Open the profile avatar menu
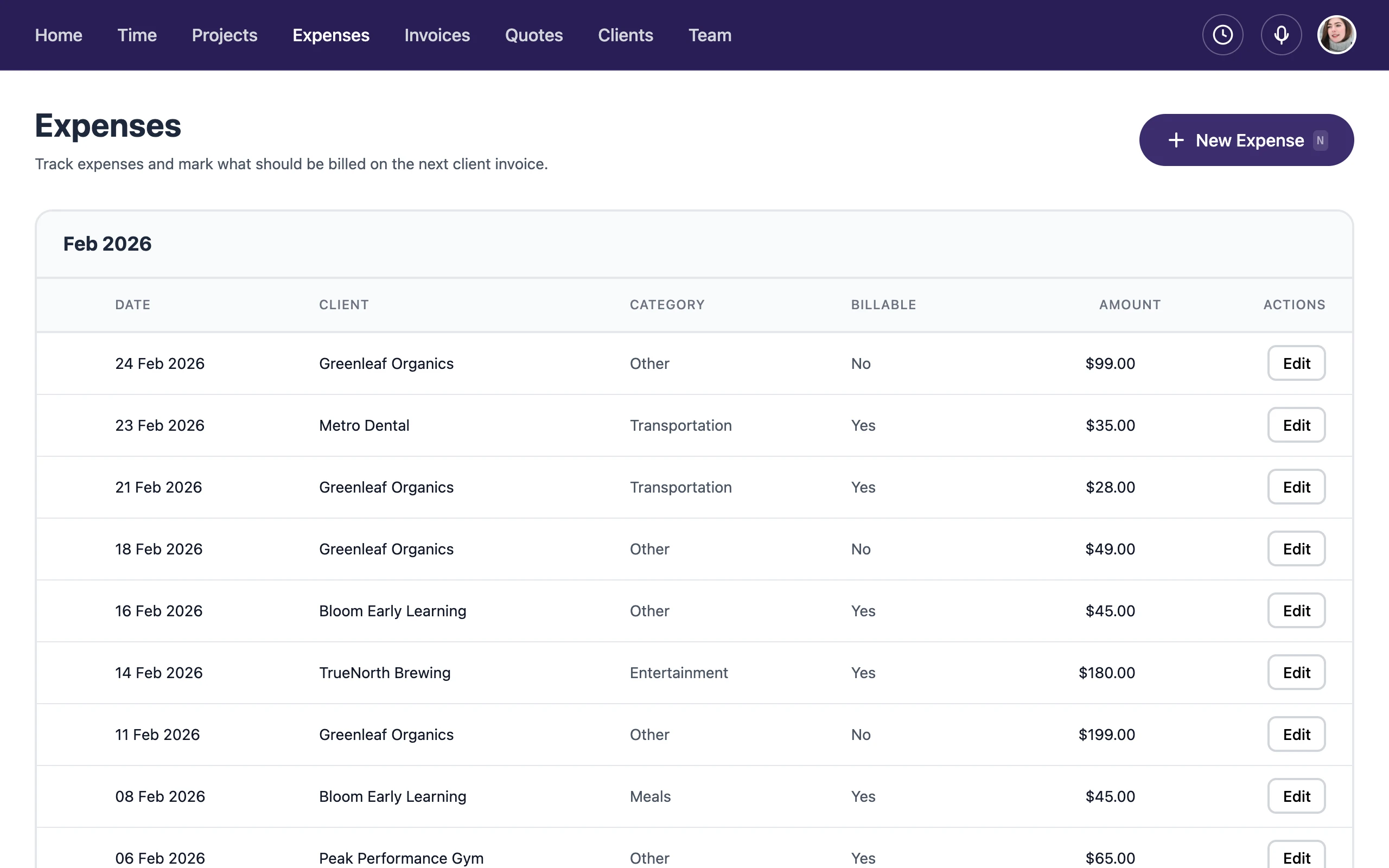The image size is (1389, 868). click(x=1336, y=34)
